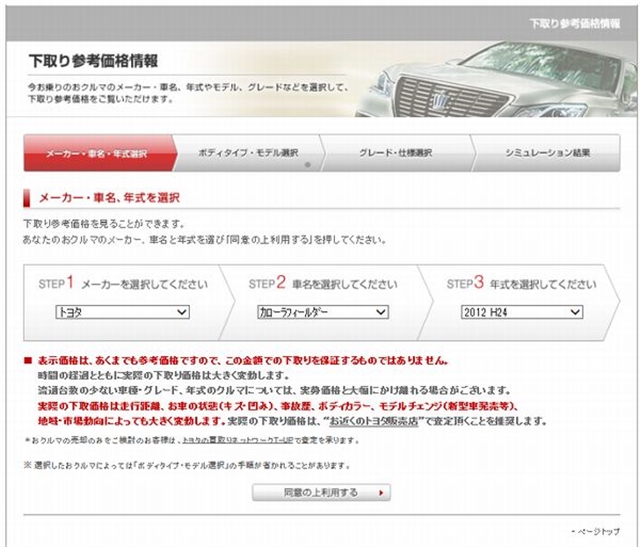Click the STEP3 年式を選択してください label
This screenshot has height=547, width=640.
click(521, 284)
